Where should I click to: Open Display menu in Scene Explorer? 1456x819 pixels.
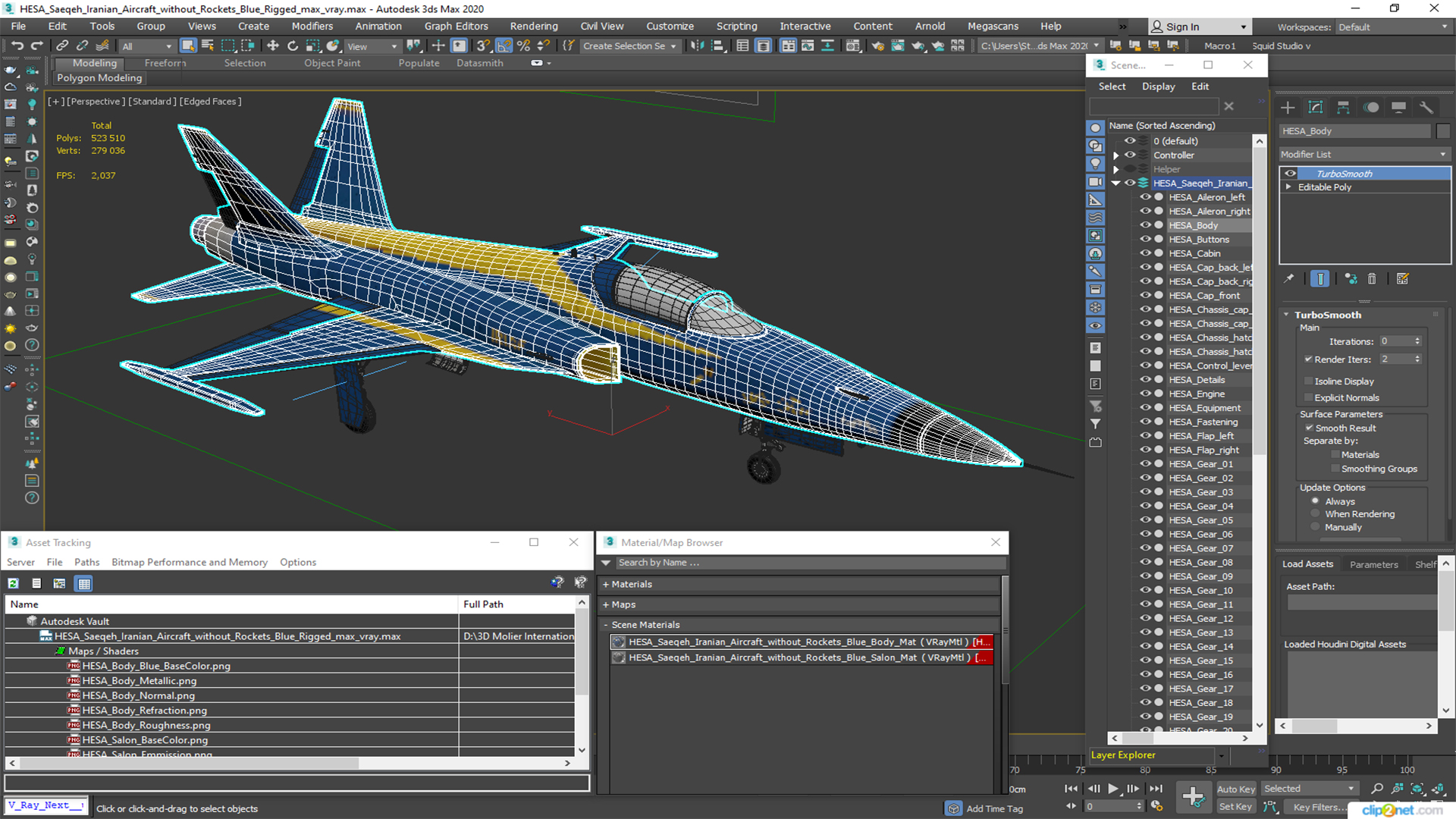point(1158,86)
